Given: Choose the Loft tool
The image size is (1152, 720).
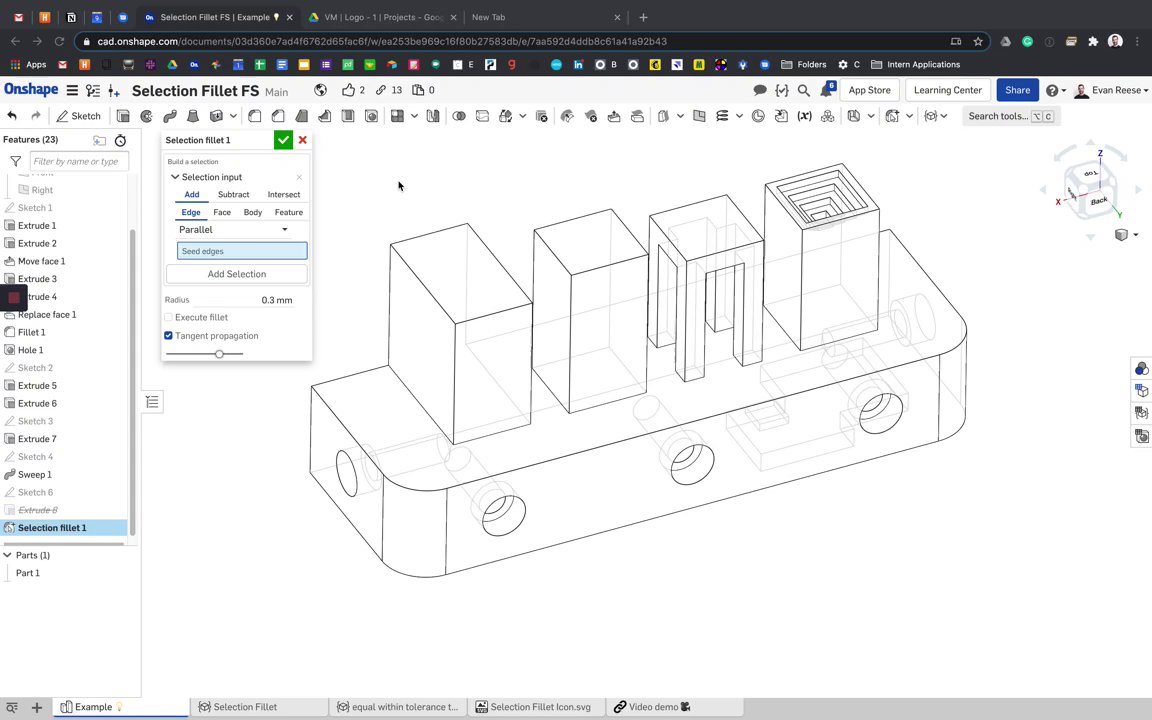Looking at the screenshot, I should [192, 116].
